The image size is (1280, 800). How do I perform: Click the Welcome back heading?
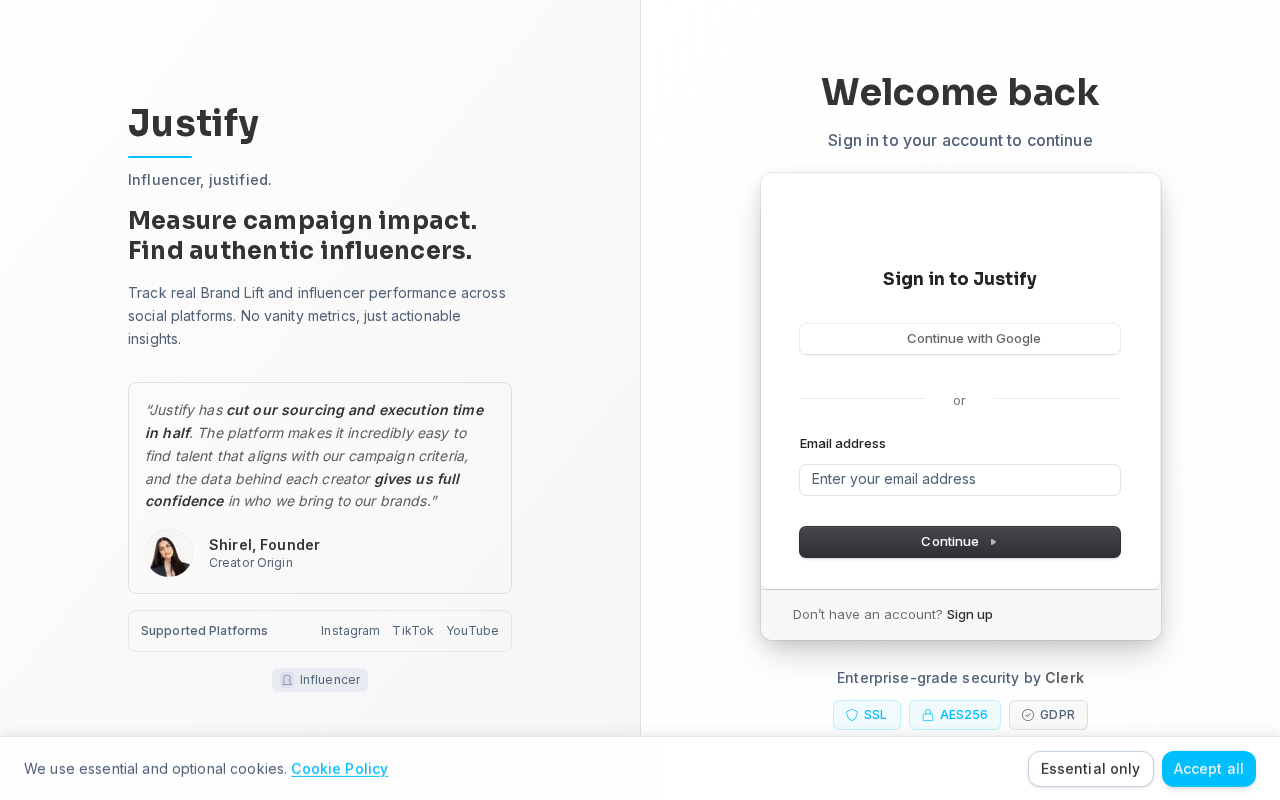pyautogui.click(x=960, y=92)
